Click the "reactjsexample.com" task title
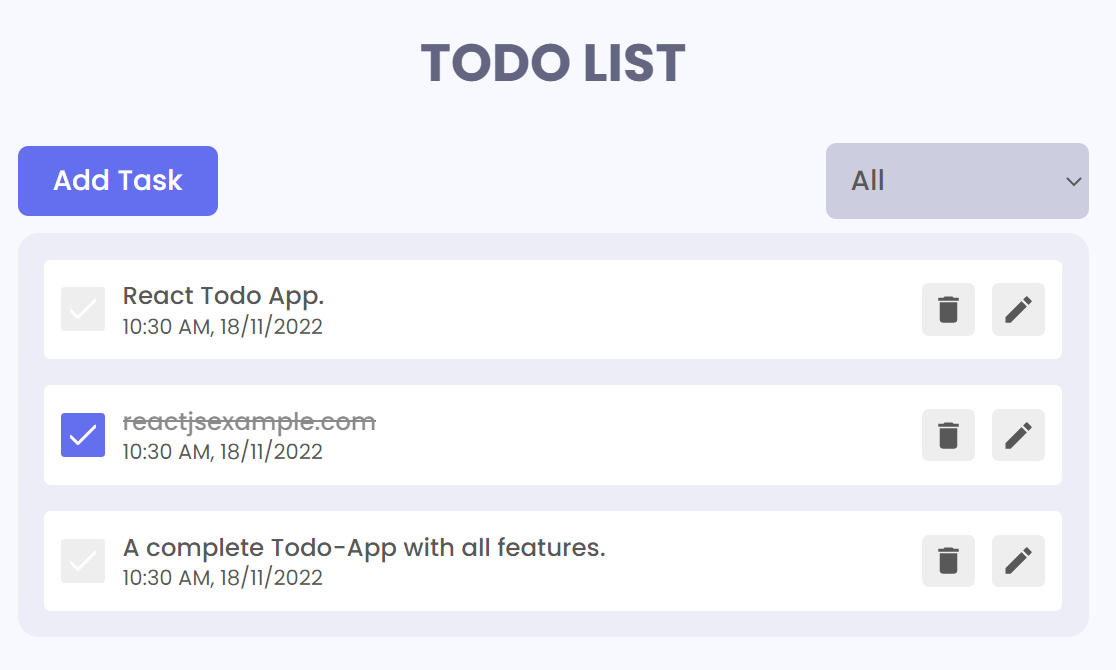 tap(247, 421)
